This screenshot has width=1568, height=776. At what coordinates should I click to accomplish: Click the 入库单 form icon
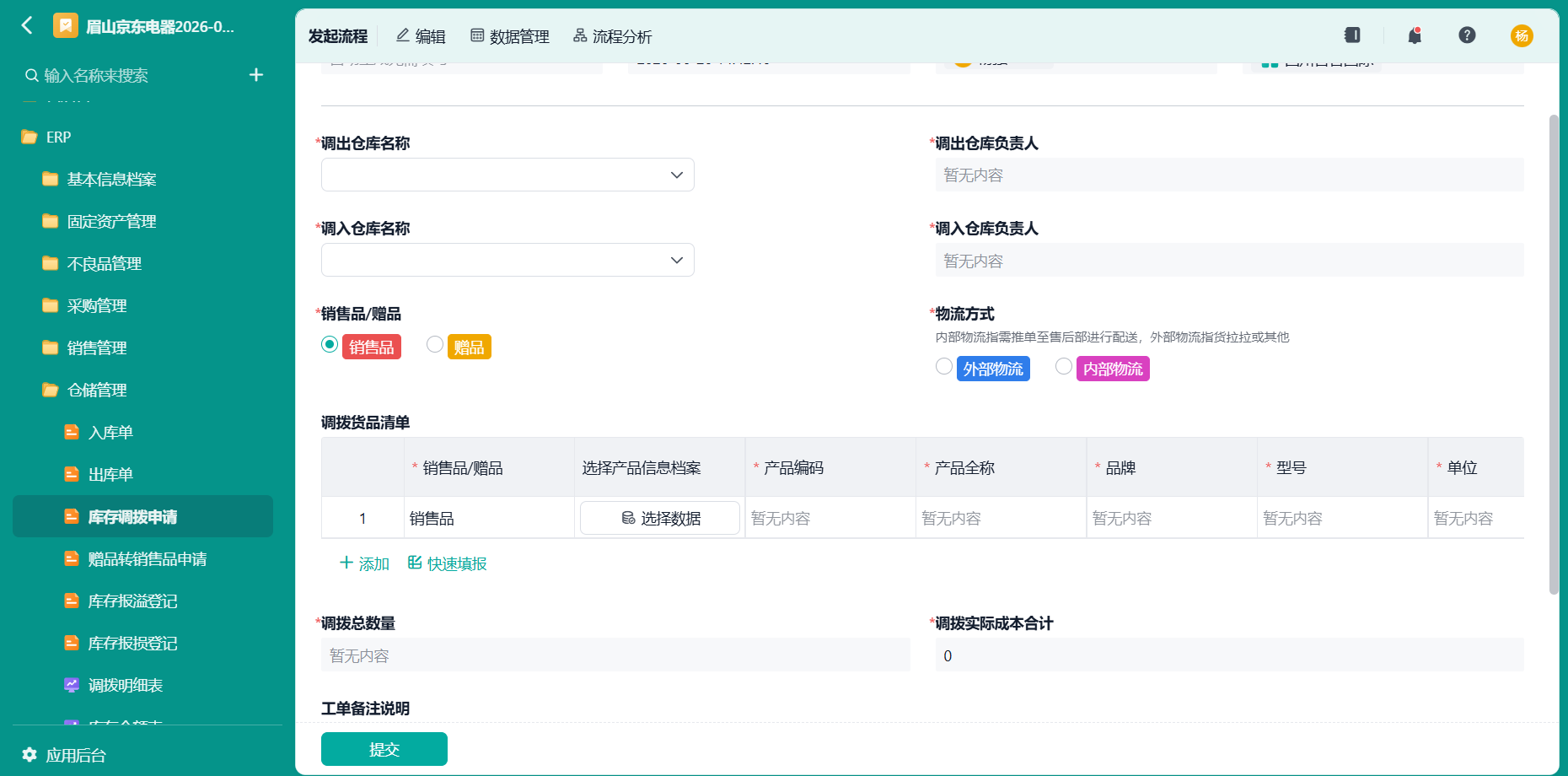pos(72,432)
